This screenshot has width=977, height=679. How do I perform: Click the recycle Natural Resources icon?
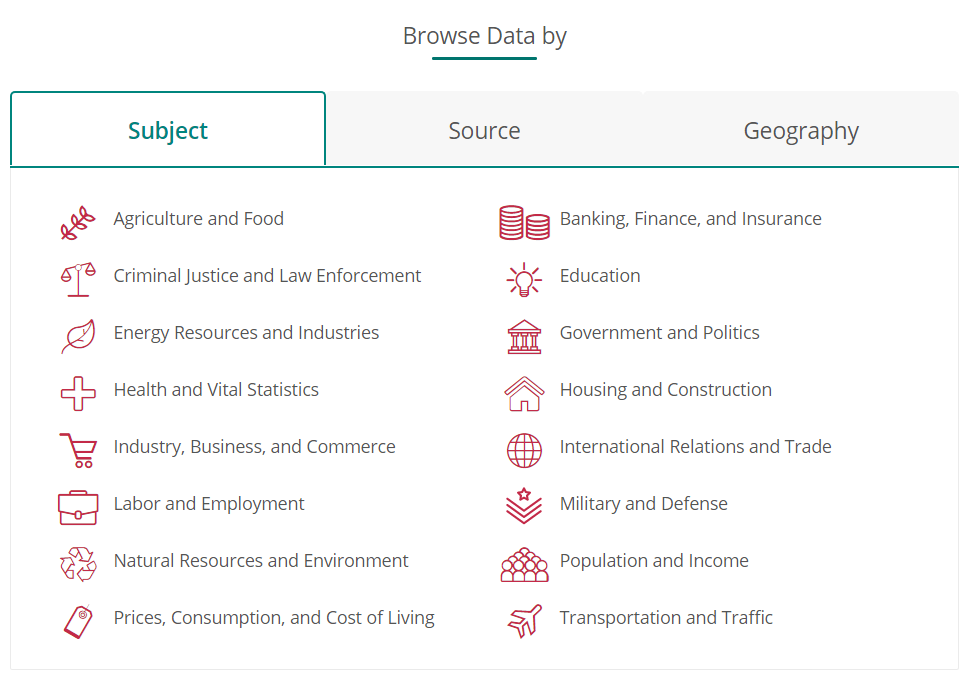[78, 564]
